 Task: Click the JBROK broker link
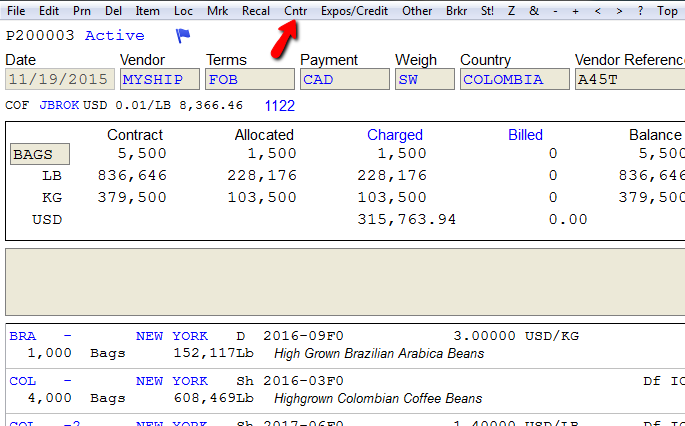point(59,105)
